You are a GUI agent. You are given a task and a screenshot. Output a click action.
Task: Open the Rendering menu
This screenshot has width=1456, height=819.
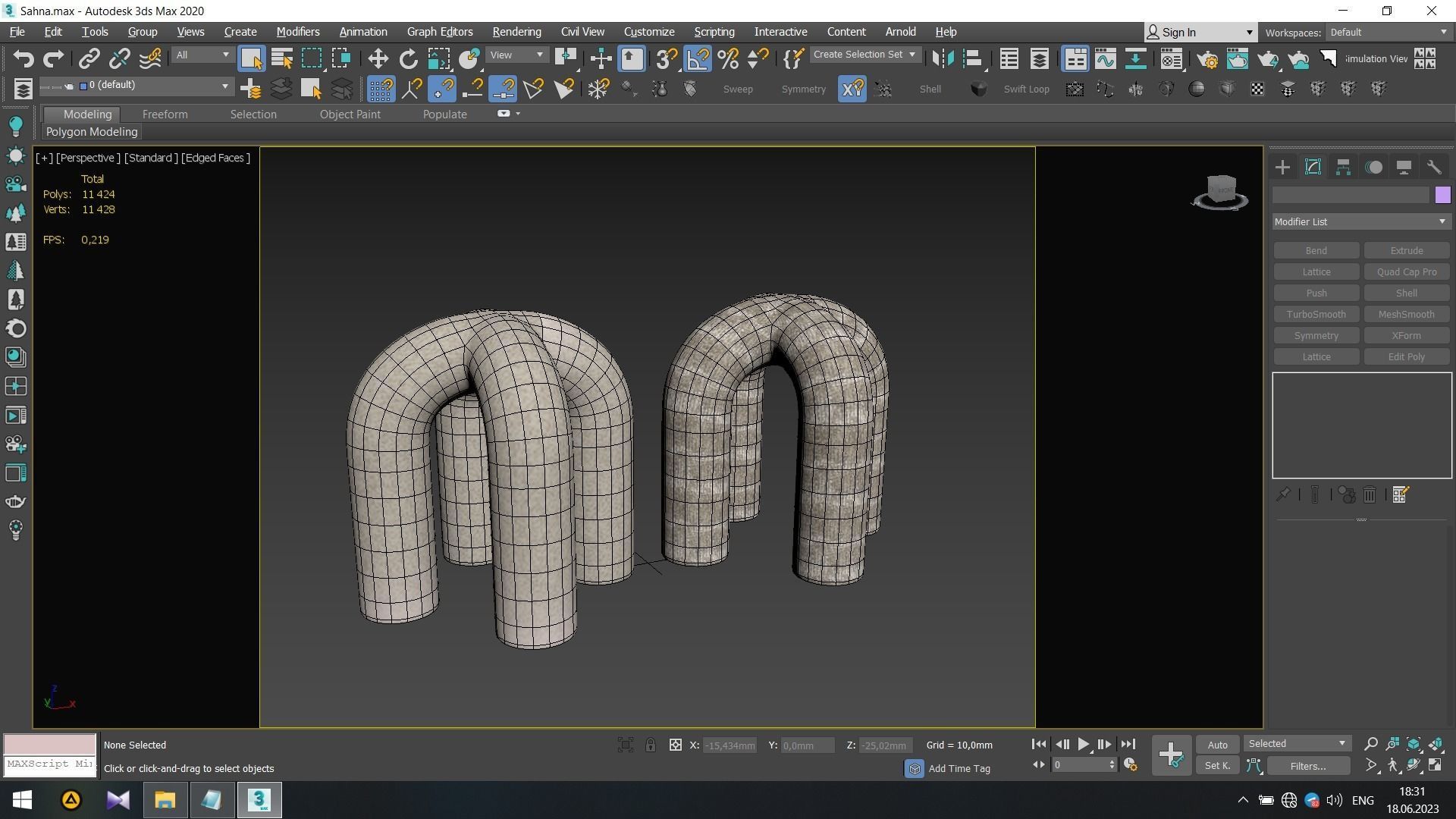516,32
